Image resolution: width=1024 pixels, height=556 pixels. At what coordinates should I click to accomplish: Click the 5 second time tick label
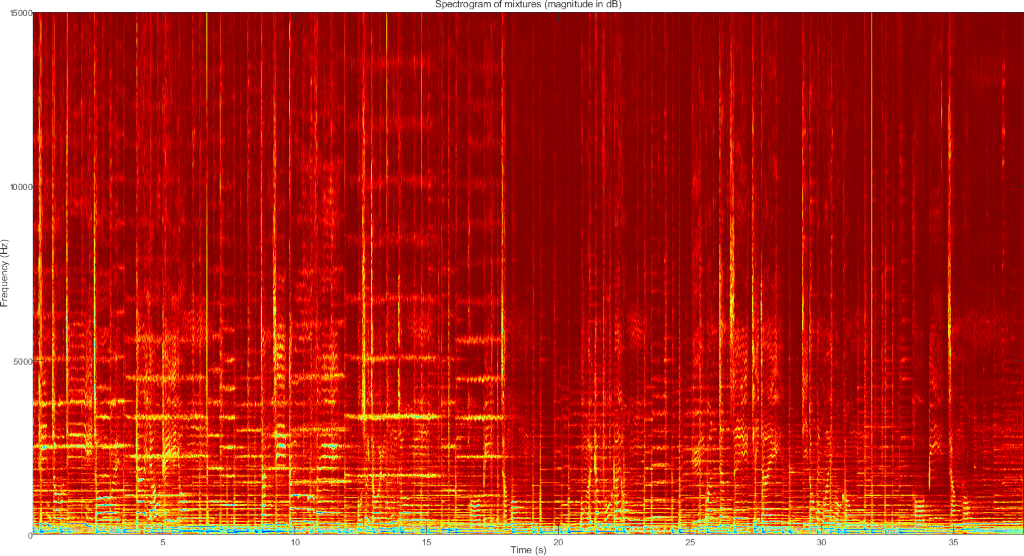(163, 543)
